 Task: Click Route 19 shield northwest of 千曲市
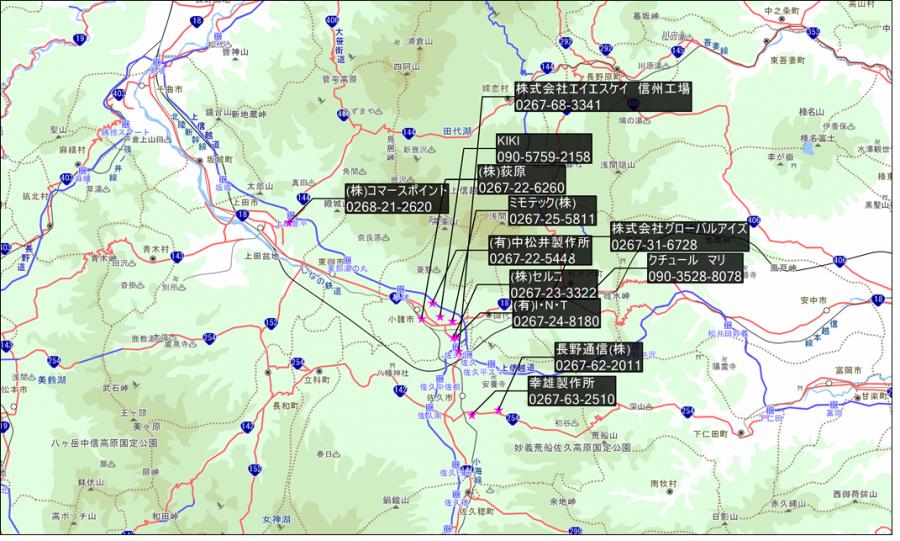(x=79, y=40)
